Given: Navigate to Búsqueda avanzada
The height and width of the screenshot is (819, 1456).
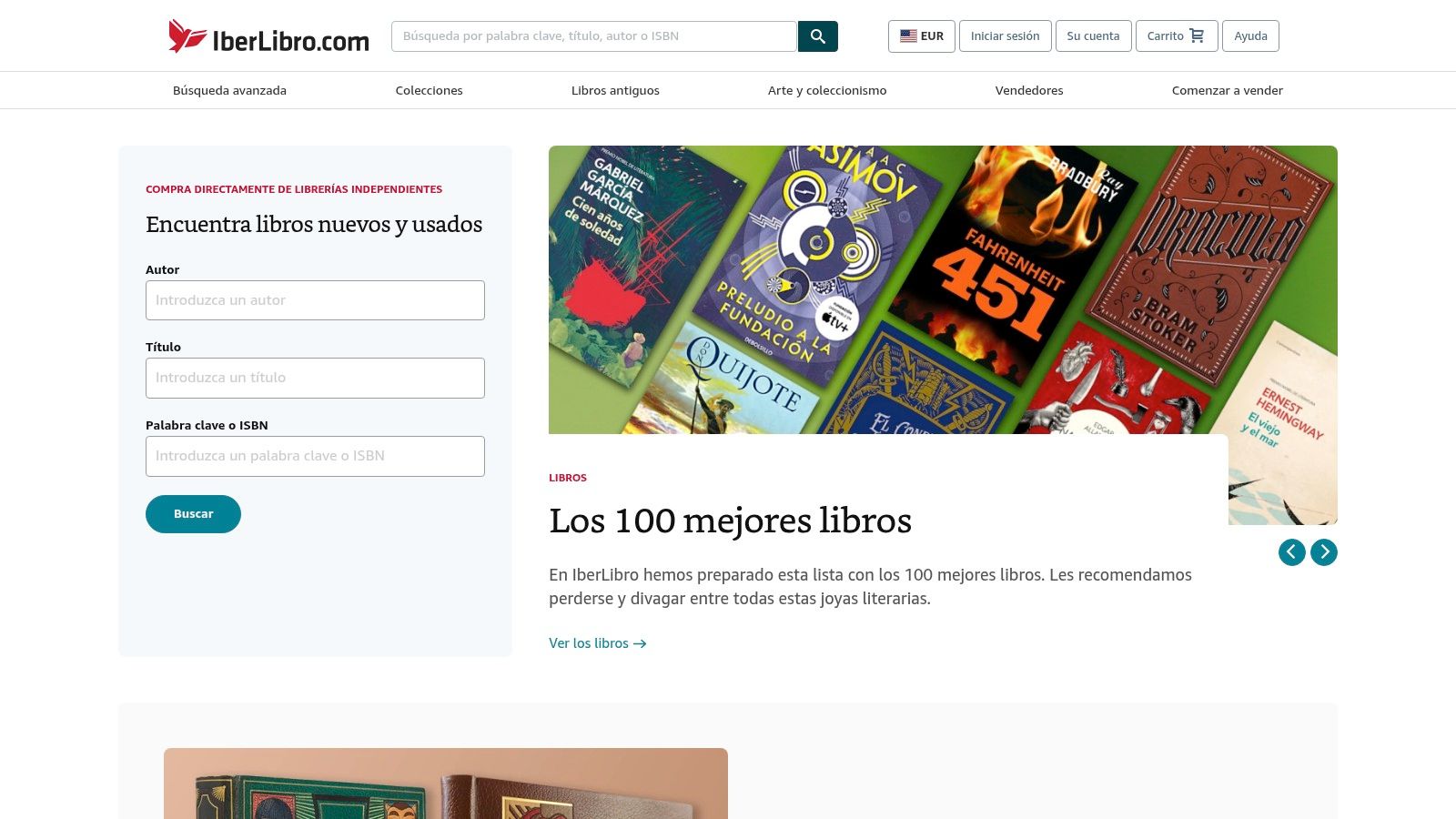Looking at the screenshot, I should coord(229,90).
